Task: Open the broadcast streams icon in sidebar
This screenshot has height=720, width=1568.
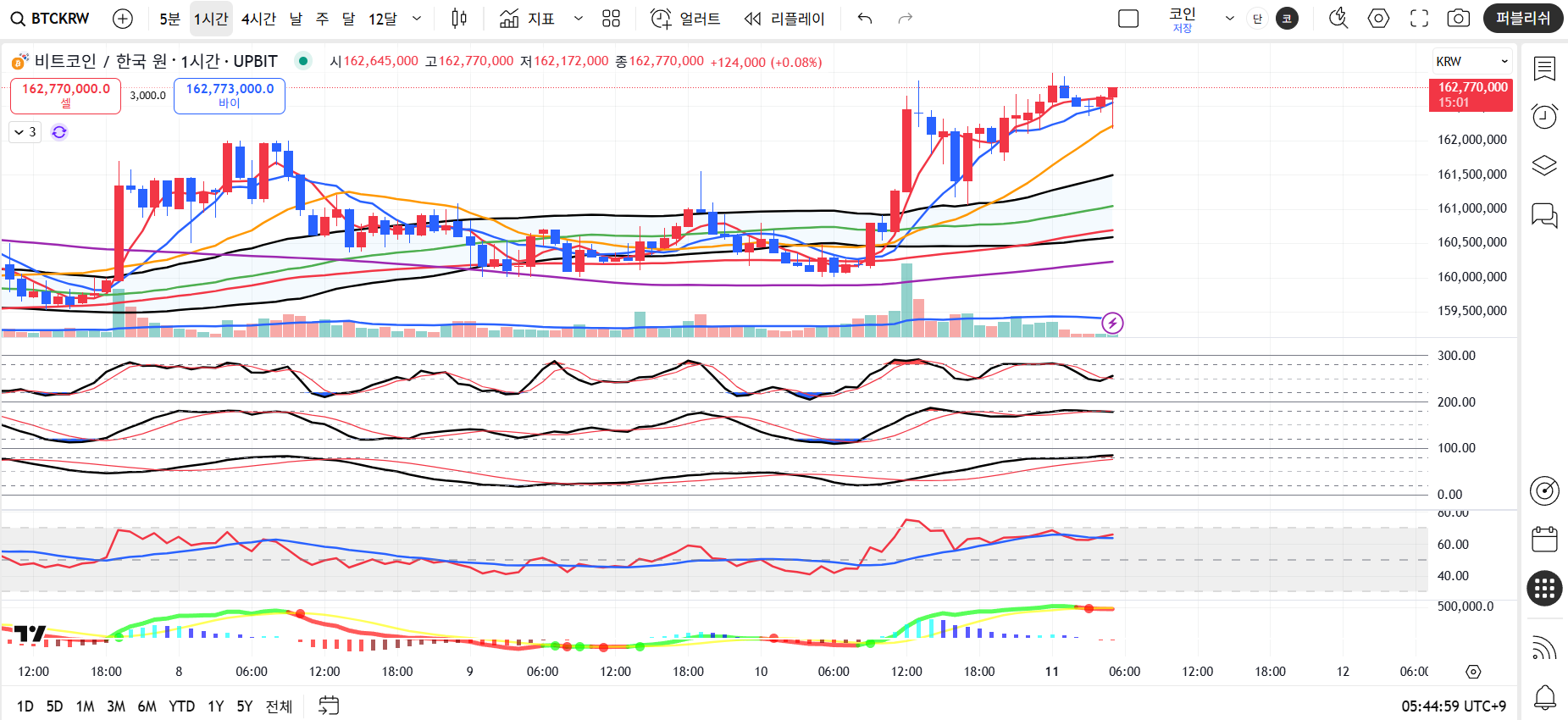Action: (1544, 648)
